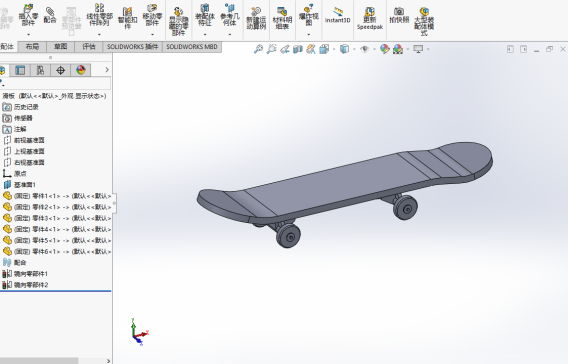This screenshot has height=364, width=568.
Task: Click the View Settings monitor icon
Action: 418,49
